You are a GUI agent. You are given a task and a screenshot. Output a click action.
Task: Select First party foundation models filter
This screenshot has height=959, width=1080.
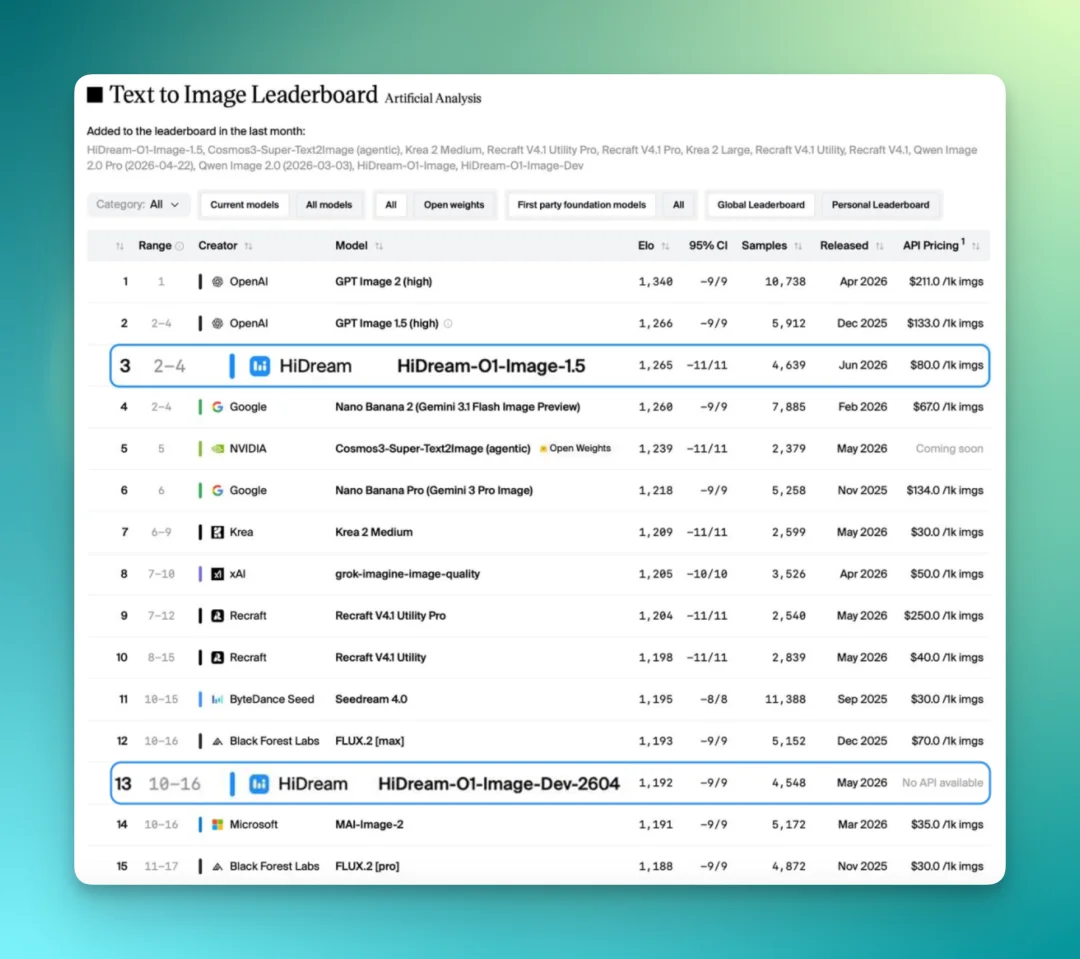tap(581, 205)
